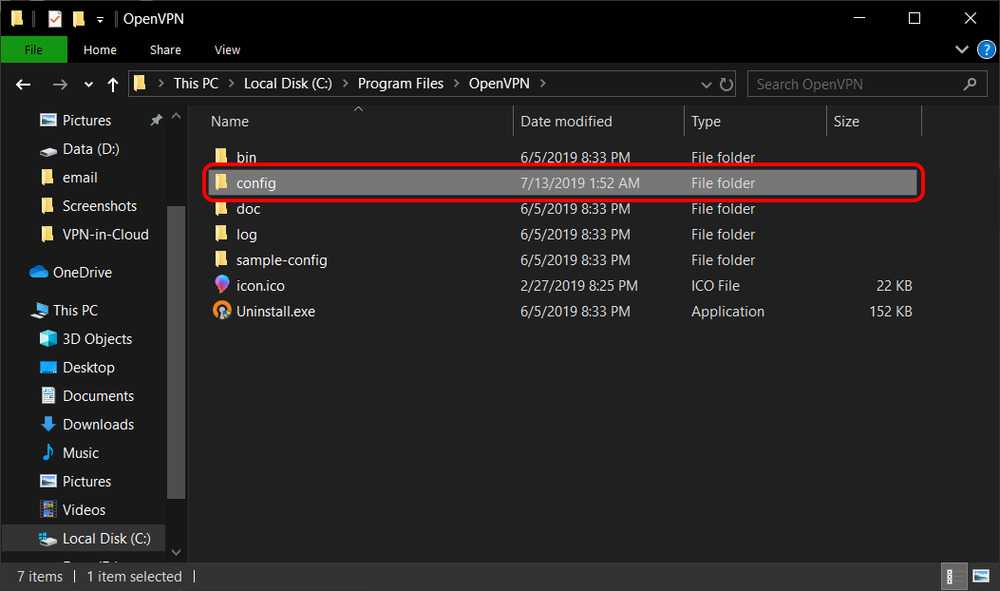Viewport: 1000px width, 591px height.
Task: Click the OneDrive cloud icon in sidebar
Action: tap(39, 272)
